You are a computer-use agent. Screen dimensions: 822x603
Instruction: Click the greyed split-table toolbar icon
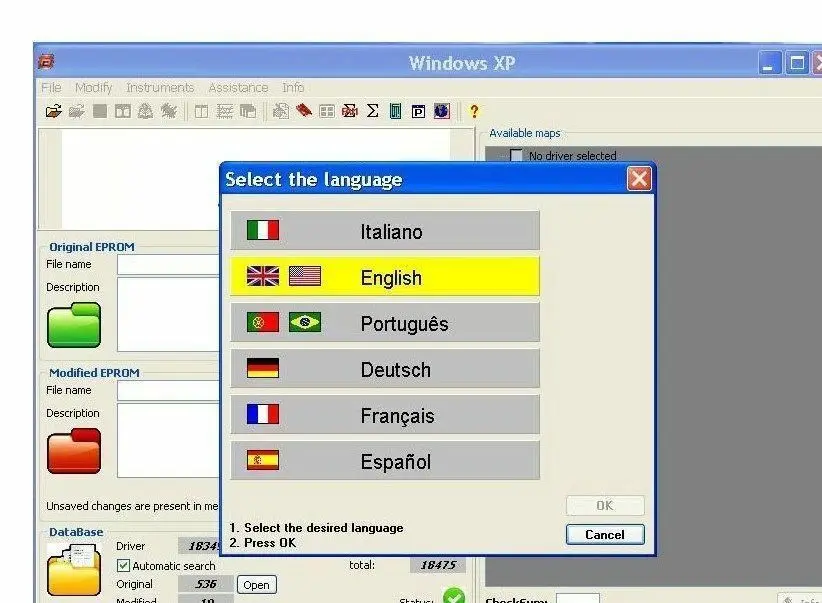pos(201,111)
